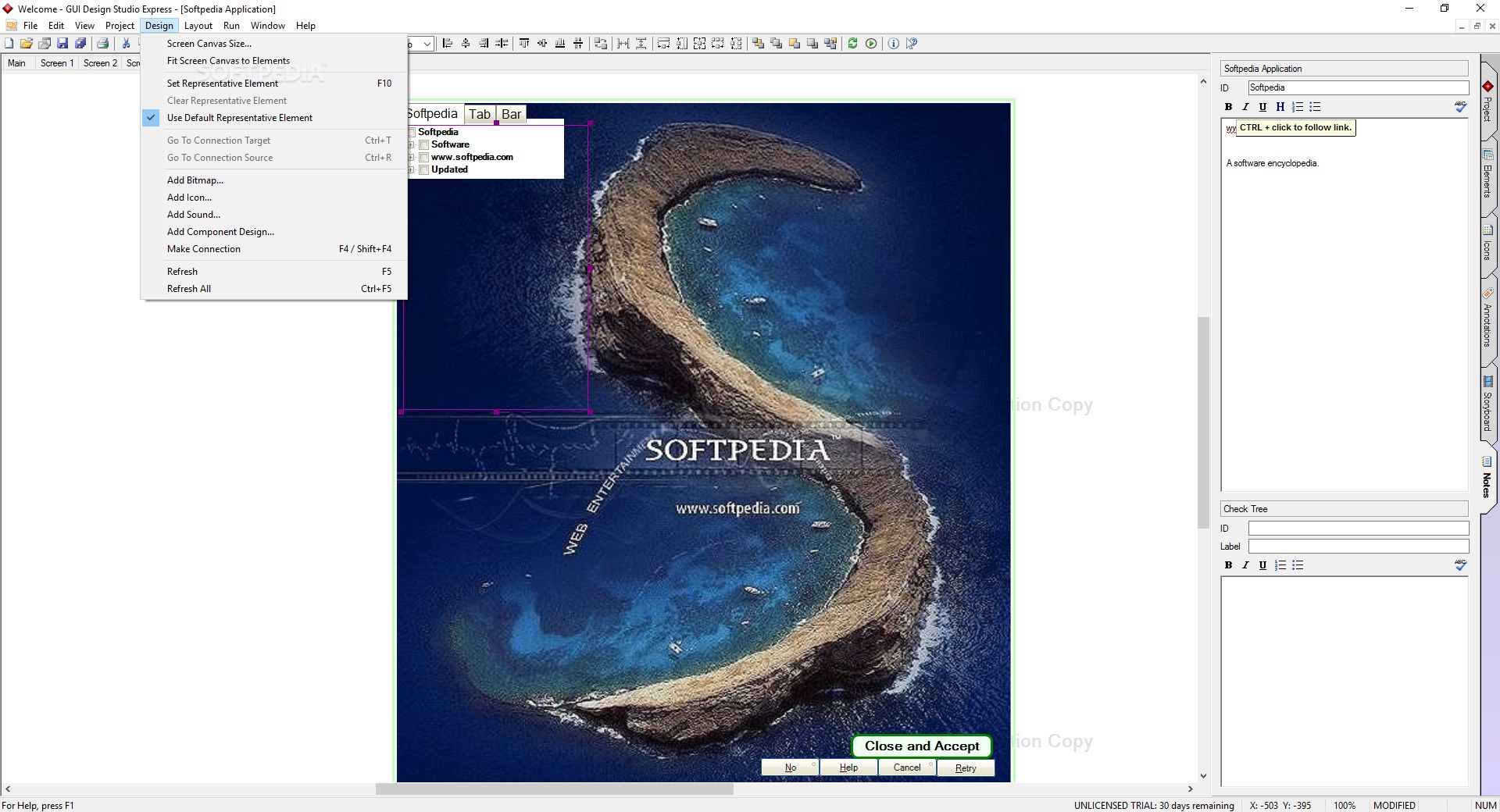This screenshot has height=812, width=1500.
Task: Align selected elements to left edges
Action: (447, 44)
